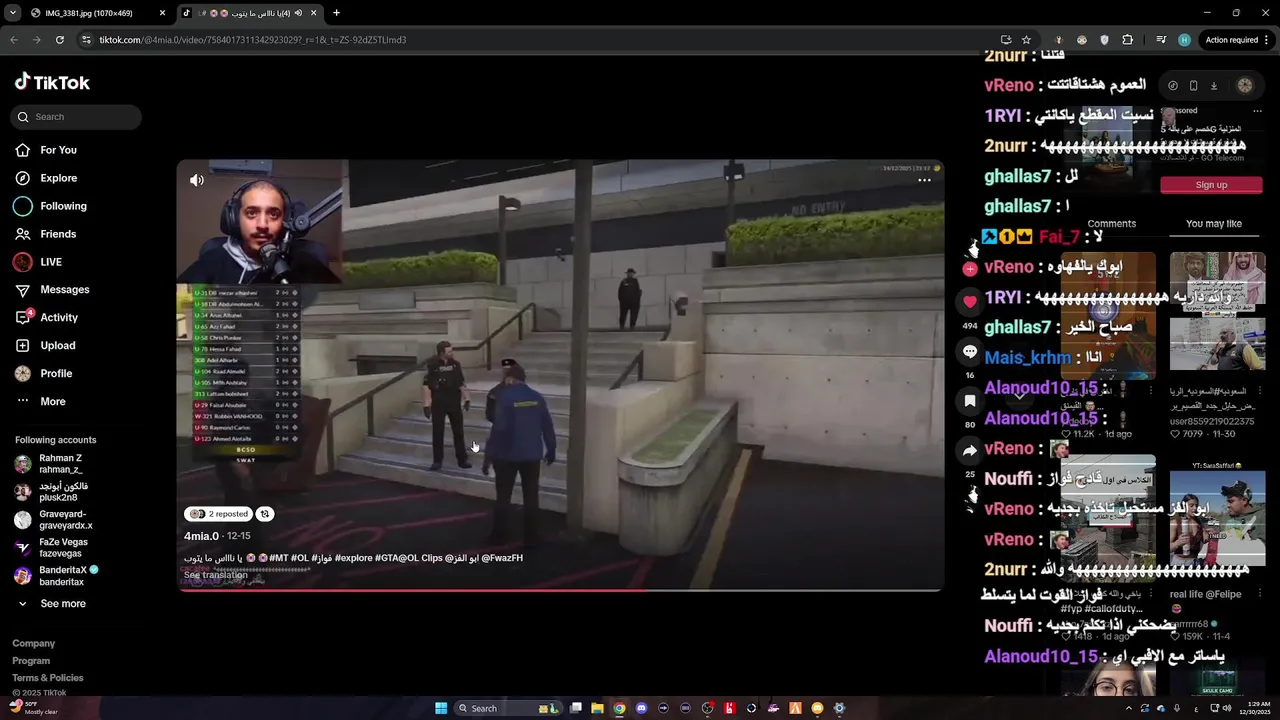The height and width of the screenshot is (720, 1280).
Task: Switch to the Comments tab
Action: coord(1111,224)
